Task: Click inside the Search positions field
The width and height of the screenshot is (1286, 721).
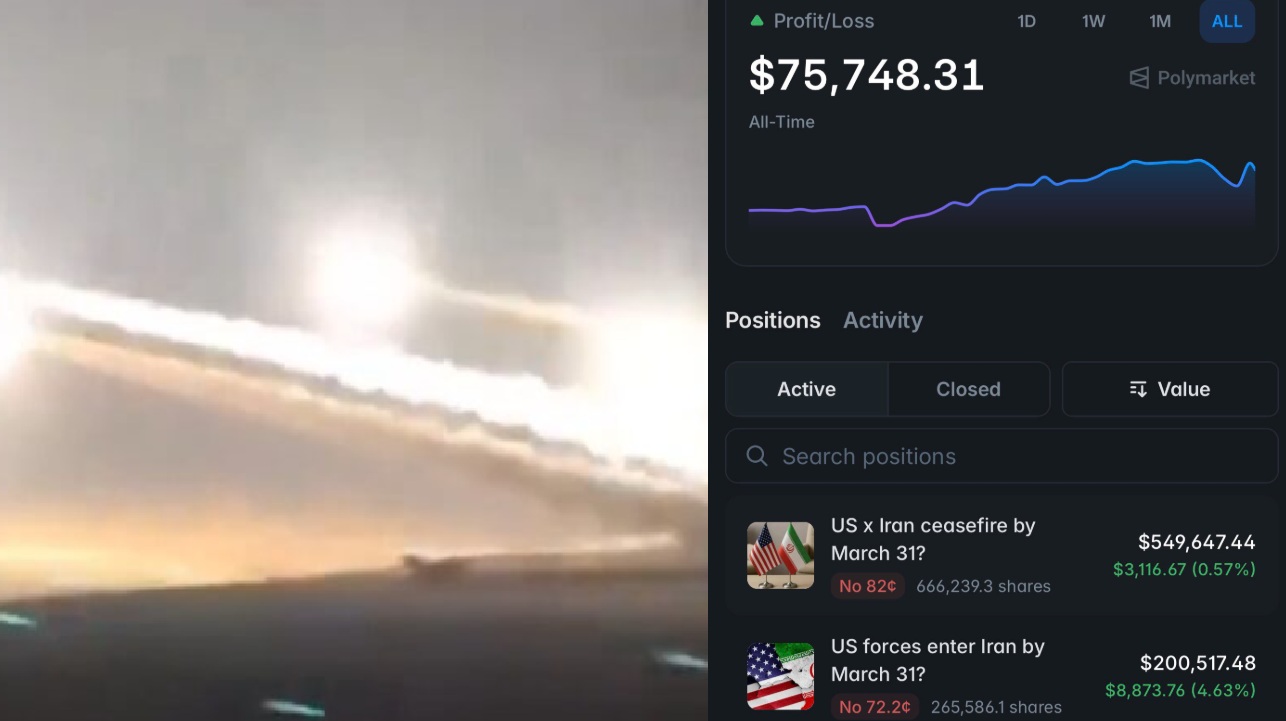Action: pos(1001,456)
